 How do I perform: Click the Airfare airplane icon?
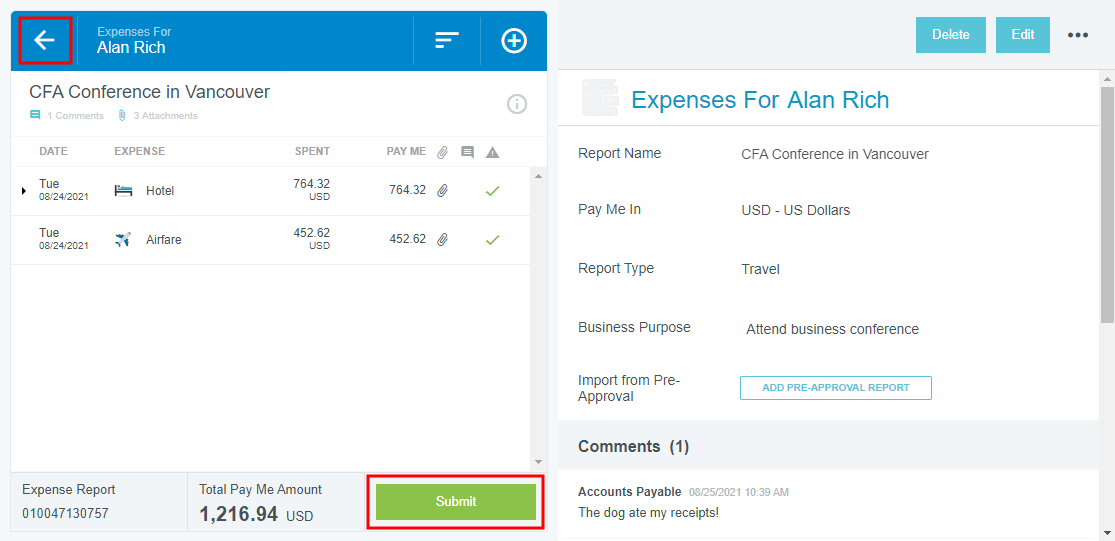tap(123, 240)
